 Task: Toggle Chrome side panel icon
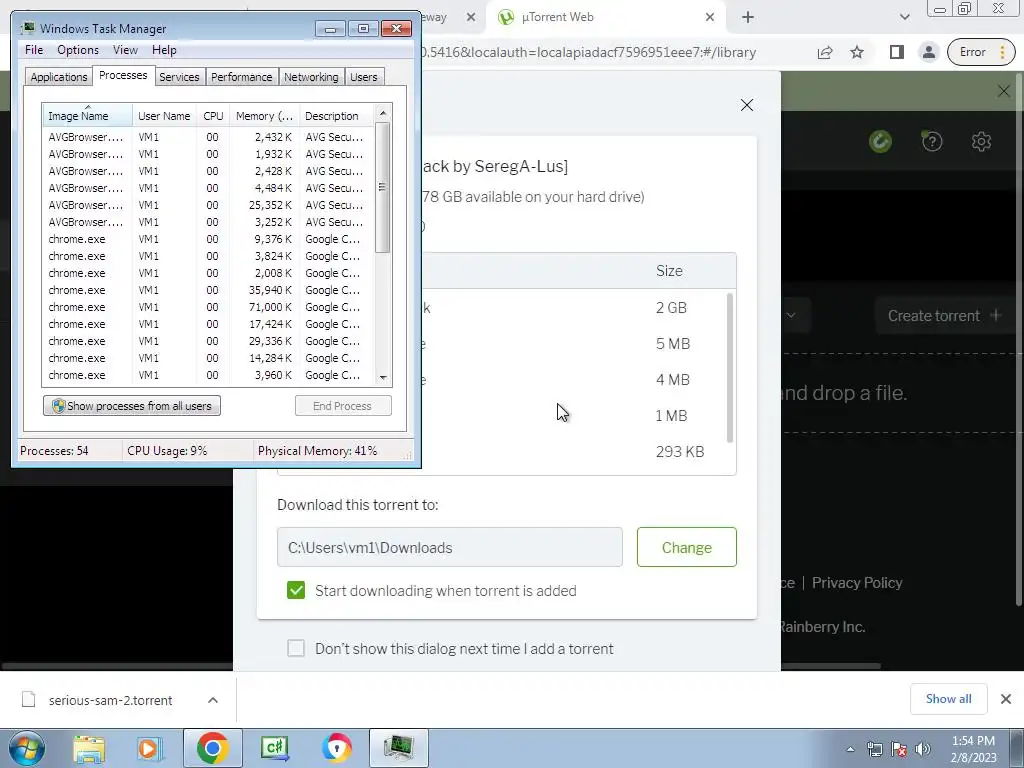pyautogui.click(x=897, y=52)
